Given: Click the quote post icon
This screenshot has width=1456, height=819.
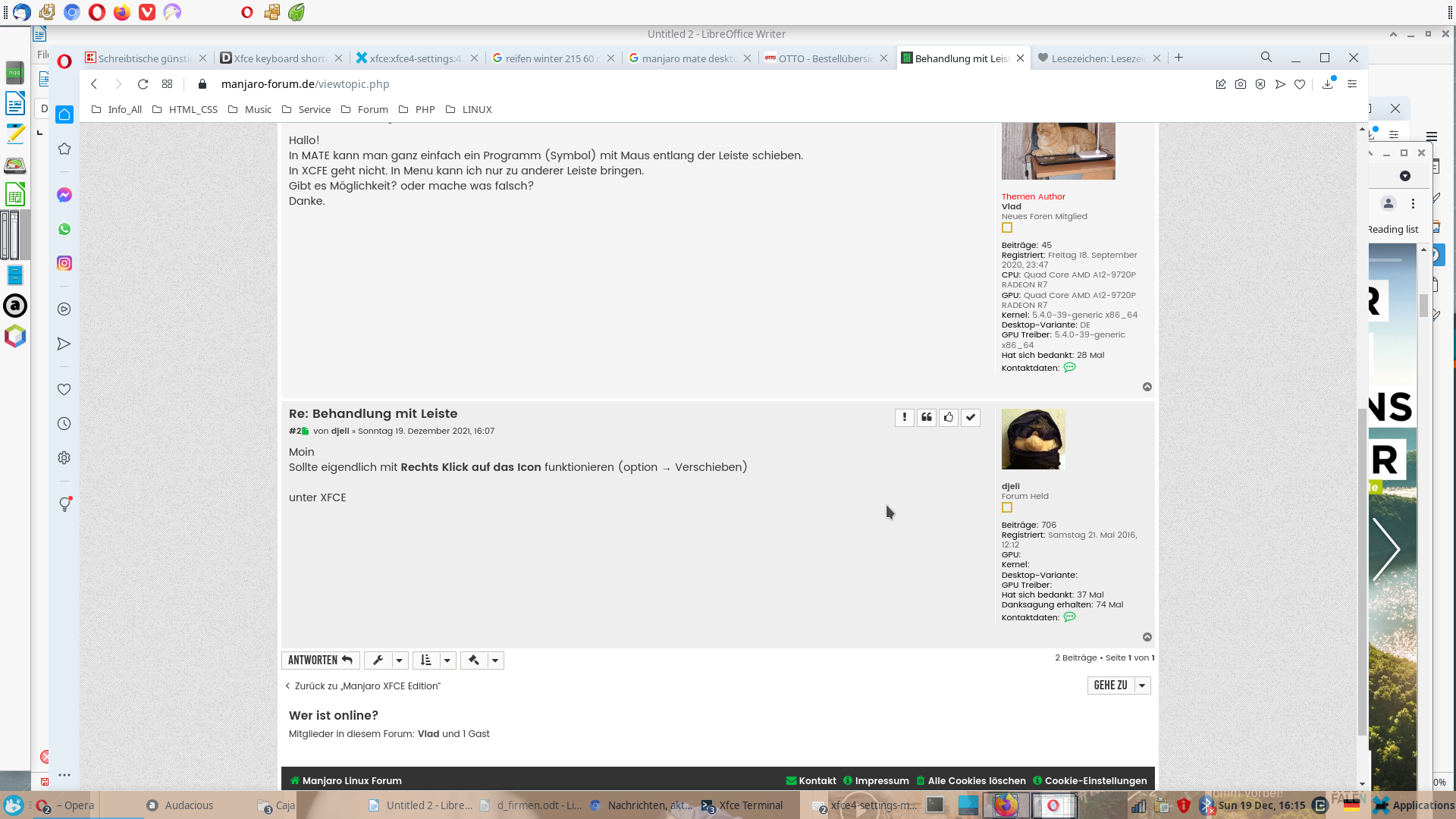Looking at the screenshot, I should pyautogui.click(x=927, y=417).
